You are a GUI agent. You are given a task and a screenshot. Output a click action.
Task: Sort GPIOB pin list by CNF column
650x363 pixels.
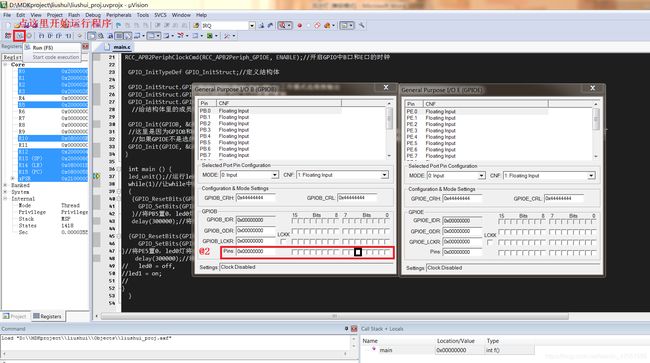point(279,103)
